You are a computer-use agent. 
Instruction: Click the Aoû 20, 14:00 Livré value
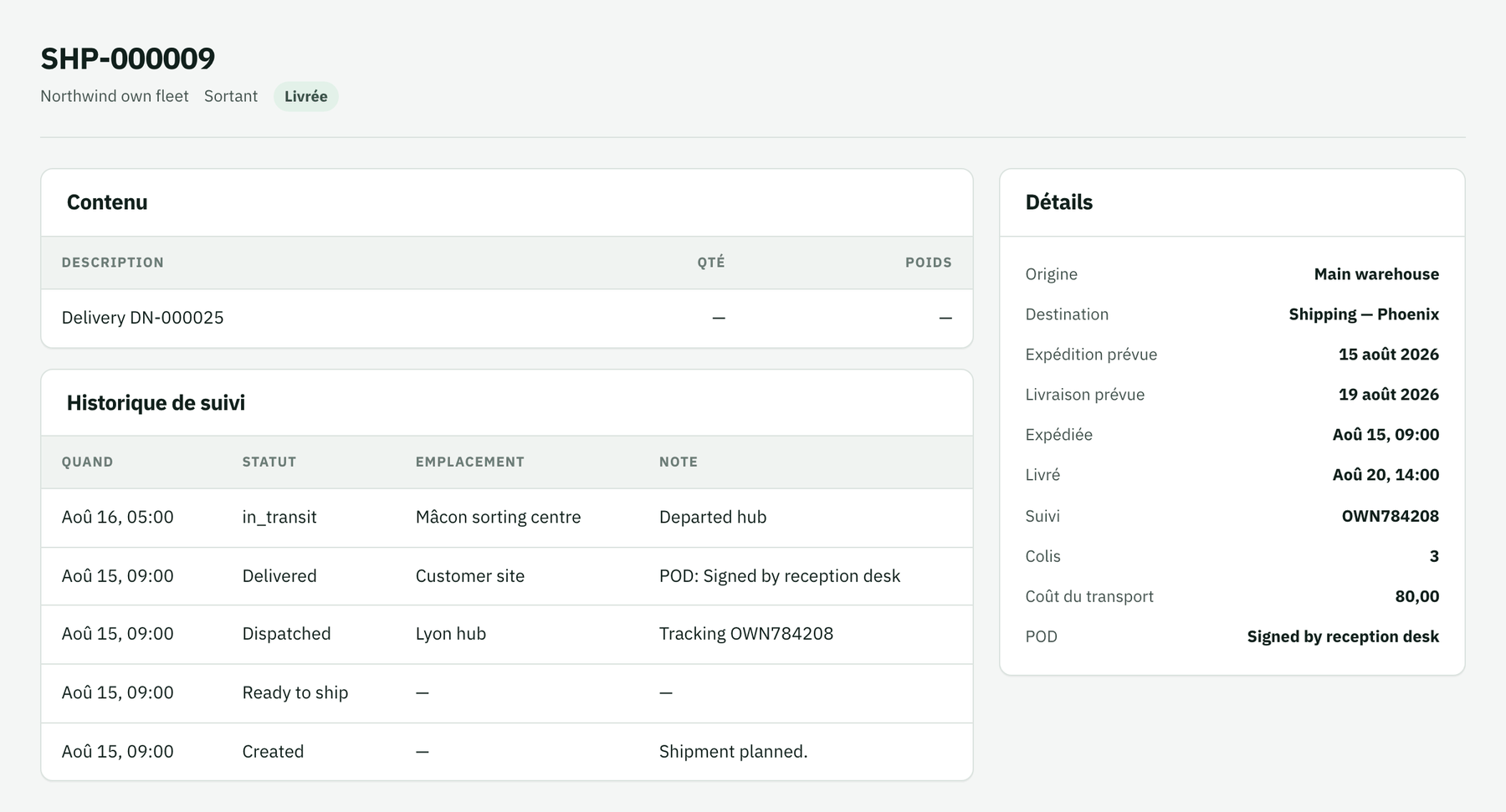1386,475
